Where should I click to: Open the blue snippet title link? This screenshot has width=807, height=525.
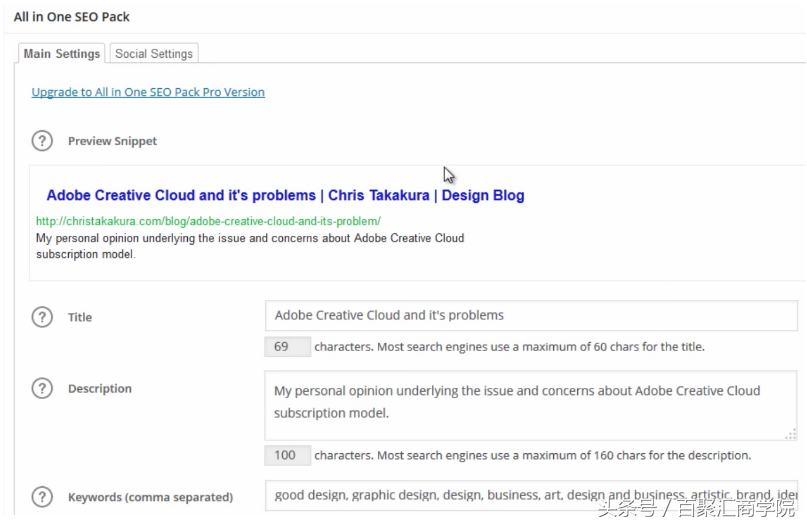pos(286,196)
